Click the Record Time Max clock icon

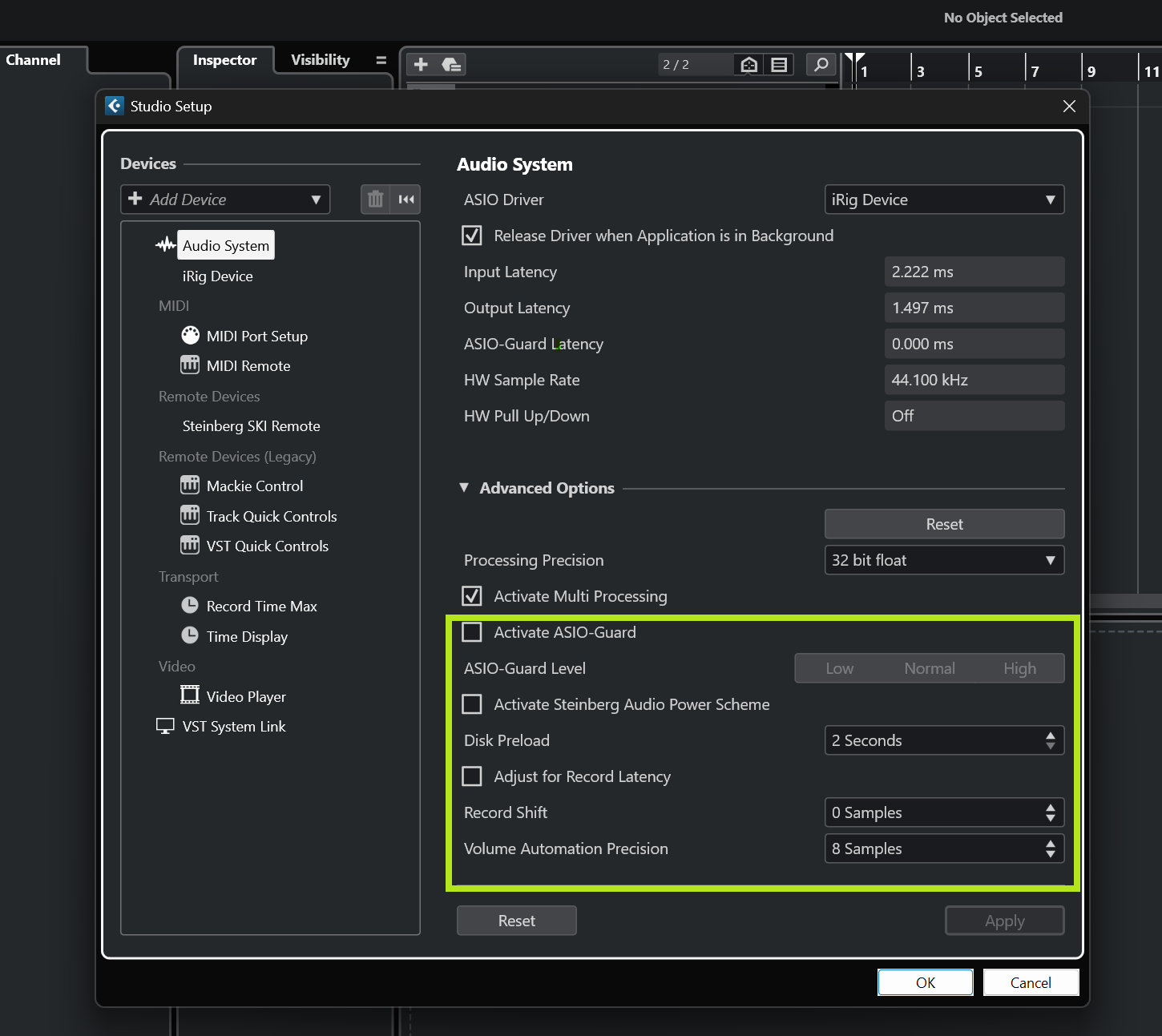190,606
